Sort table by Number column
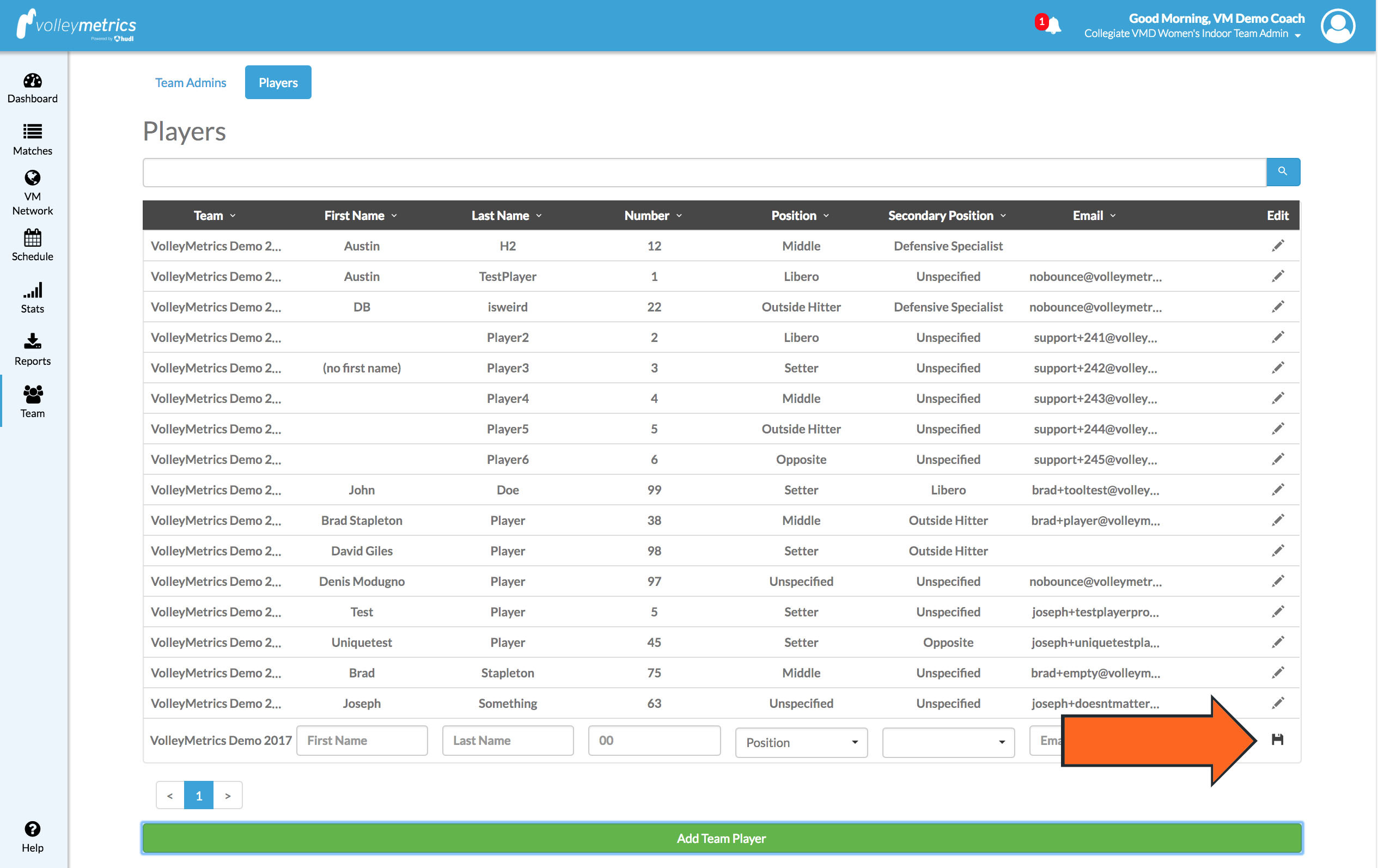 (653, 215)
